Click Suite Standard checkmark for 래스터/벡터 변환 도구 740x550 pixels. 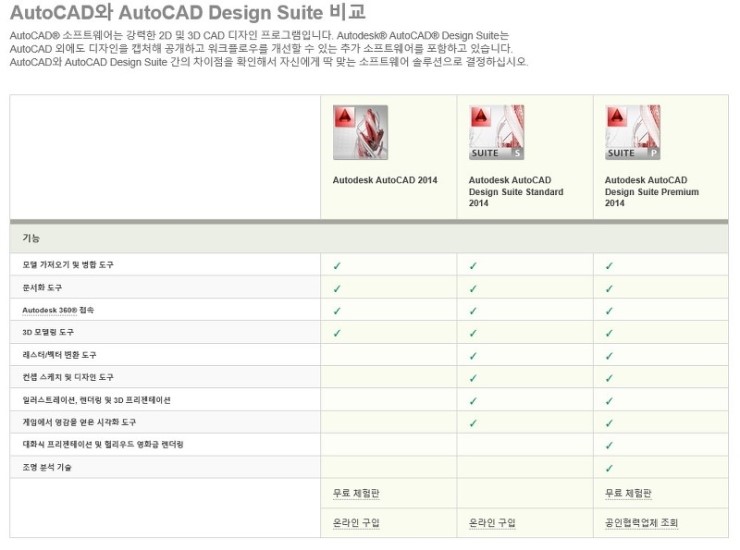(473, 355)
